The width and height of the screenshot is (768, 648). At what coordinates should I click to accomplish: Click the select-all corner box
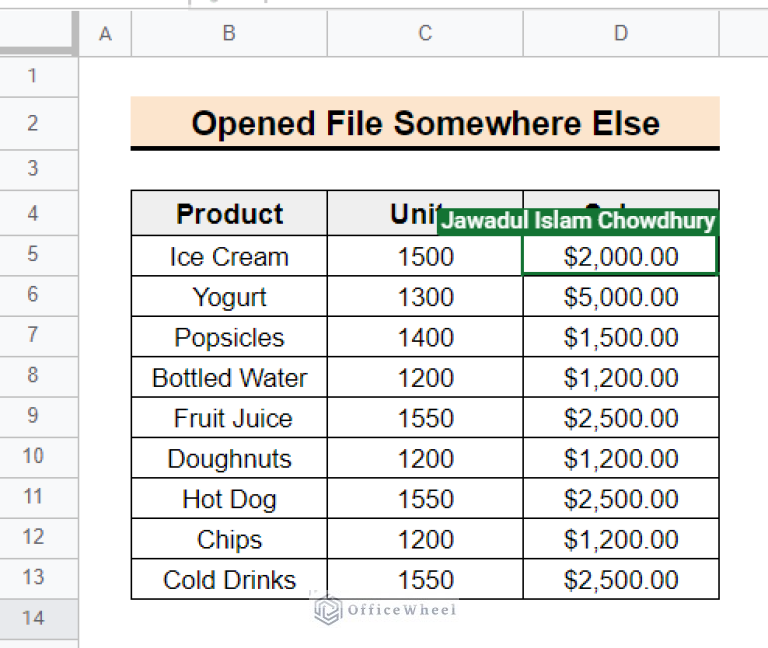tap(38, 34)
